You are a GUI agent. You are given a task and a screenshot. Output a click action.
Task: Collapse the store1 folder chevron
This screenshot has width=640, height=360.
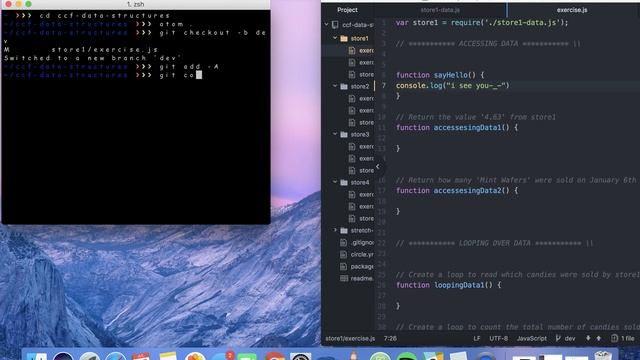(x=335, y=38)
